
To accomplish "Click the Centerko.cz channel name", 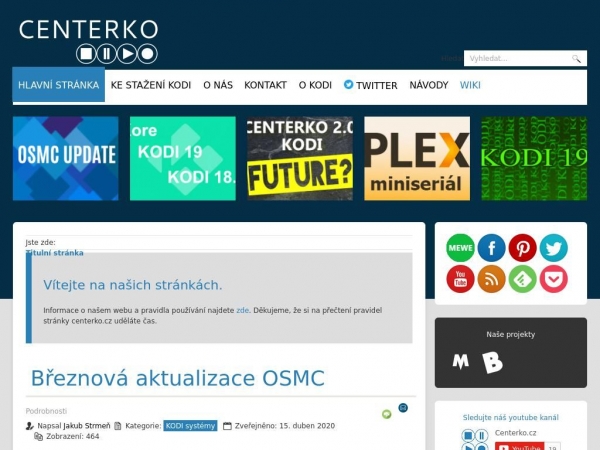I will pyautogui.click(x=515, y=433).
